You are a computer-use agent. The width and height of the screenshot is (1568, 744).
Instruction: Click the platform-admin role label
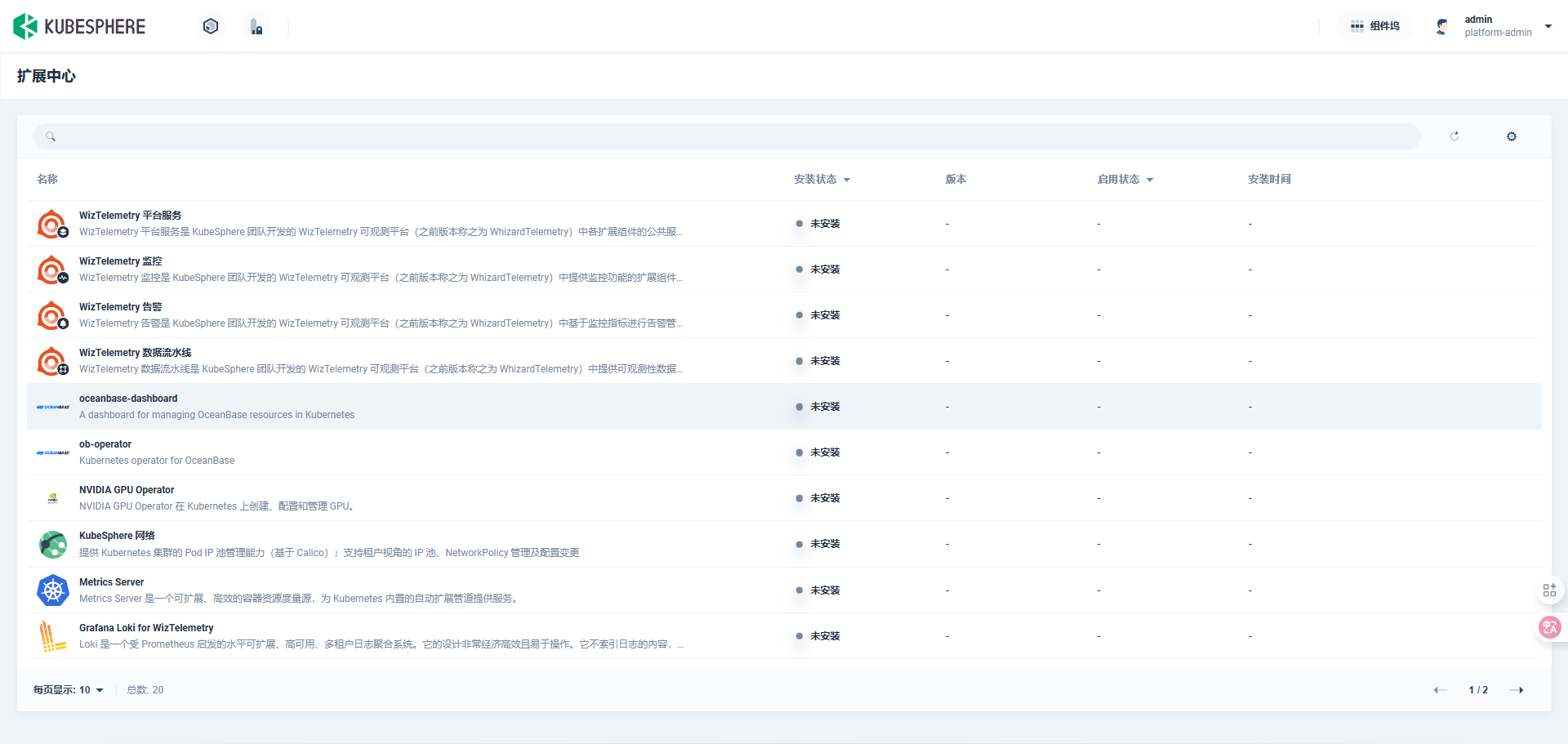1498,33
